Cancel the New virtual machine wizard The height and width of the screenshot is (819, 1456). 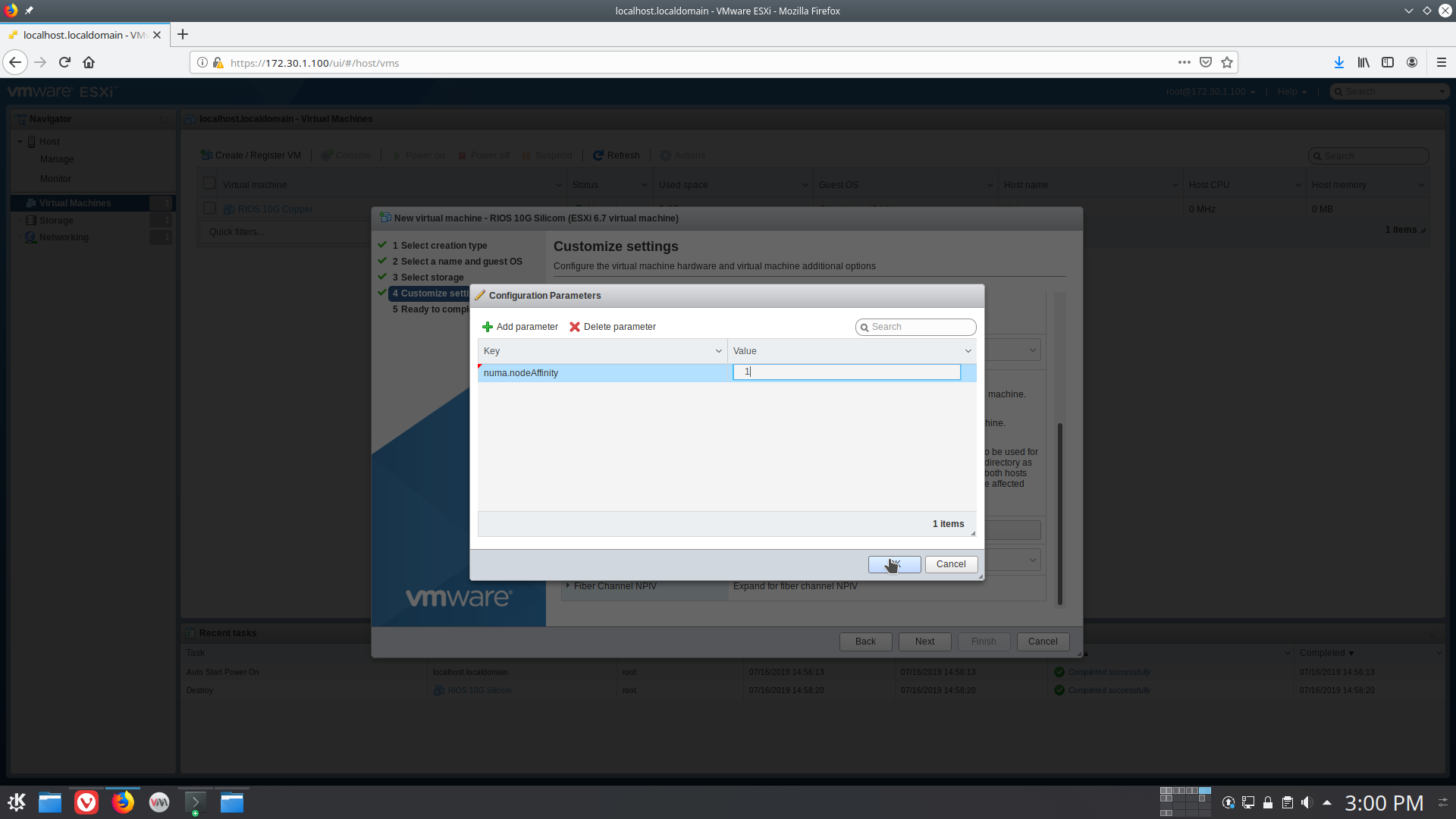[1043, 642]
